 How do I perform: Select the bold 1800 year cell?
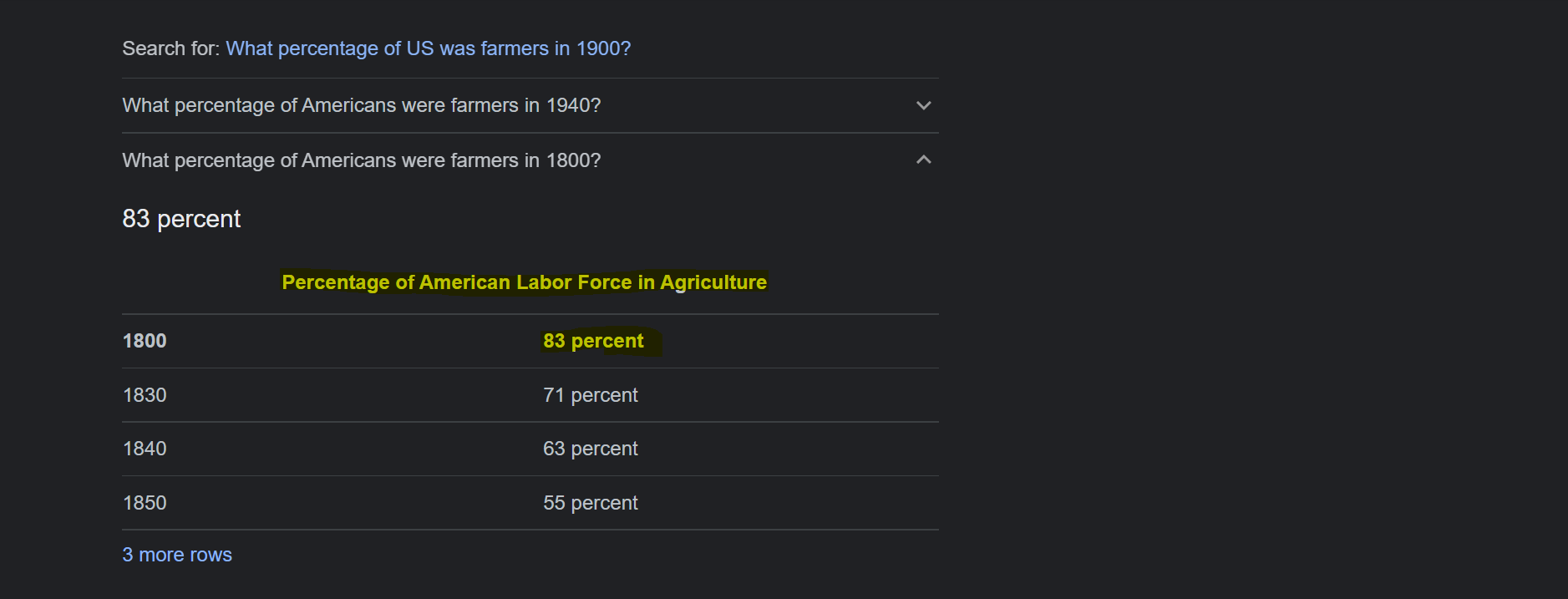[x=145, y=341]
